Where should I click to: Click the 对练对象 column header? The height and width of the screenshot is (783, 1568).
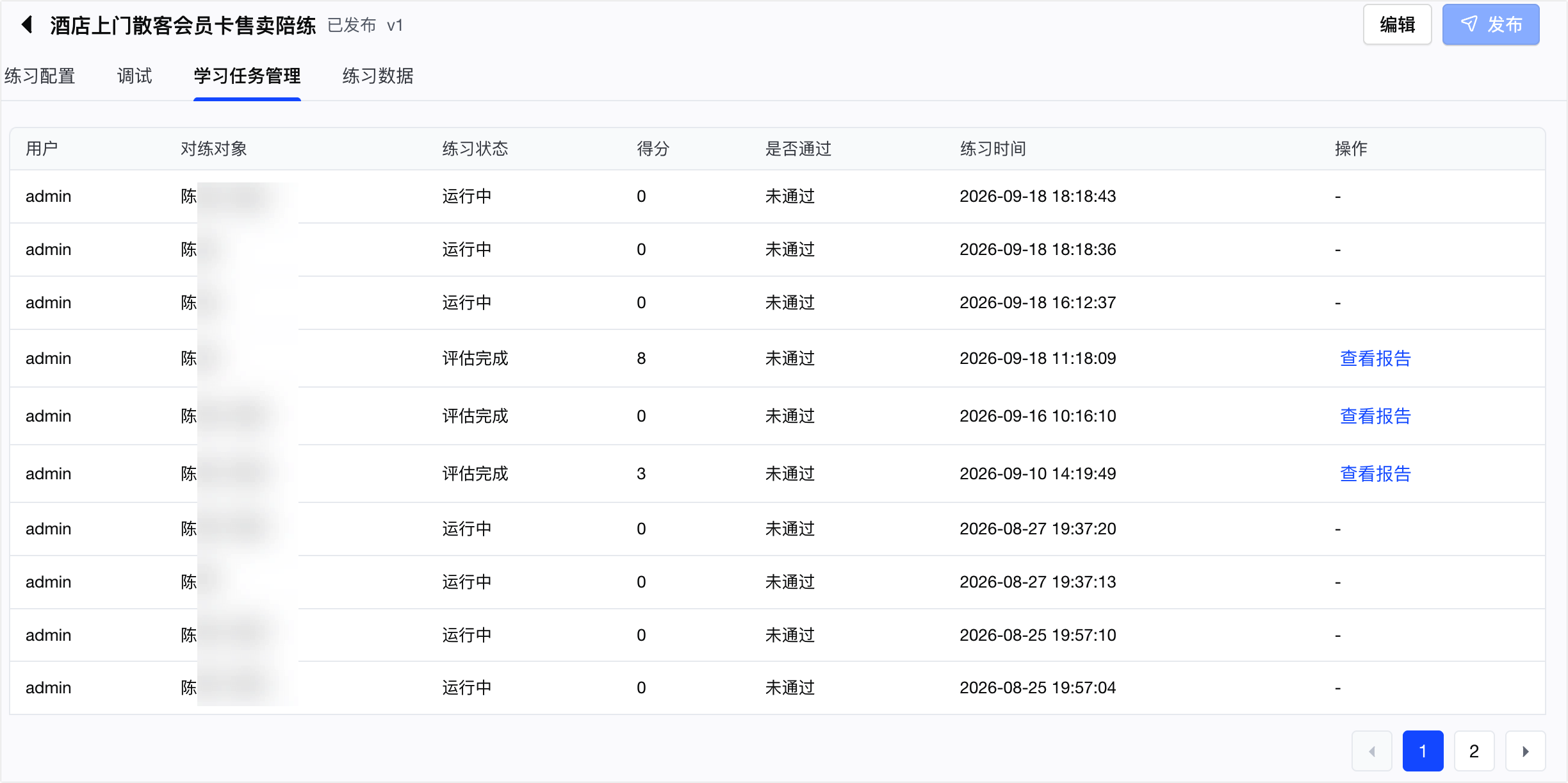tap(214, 149)
